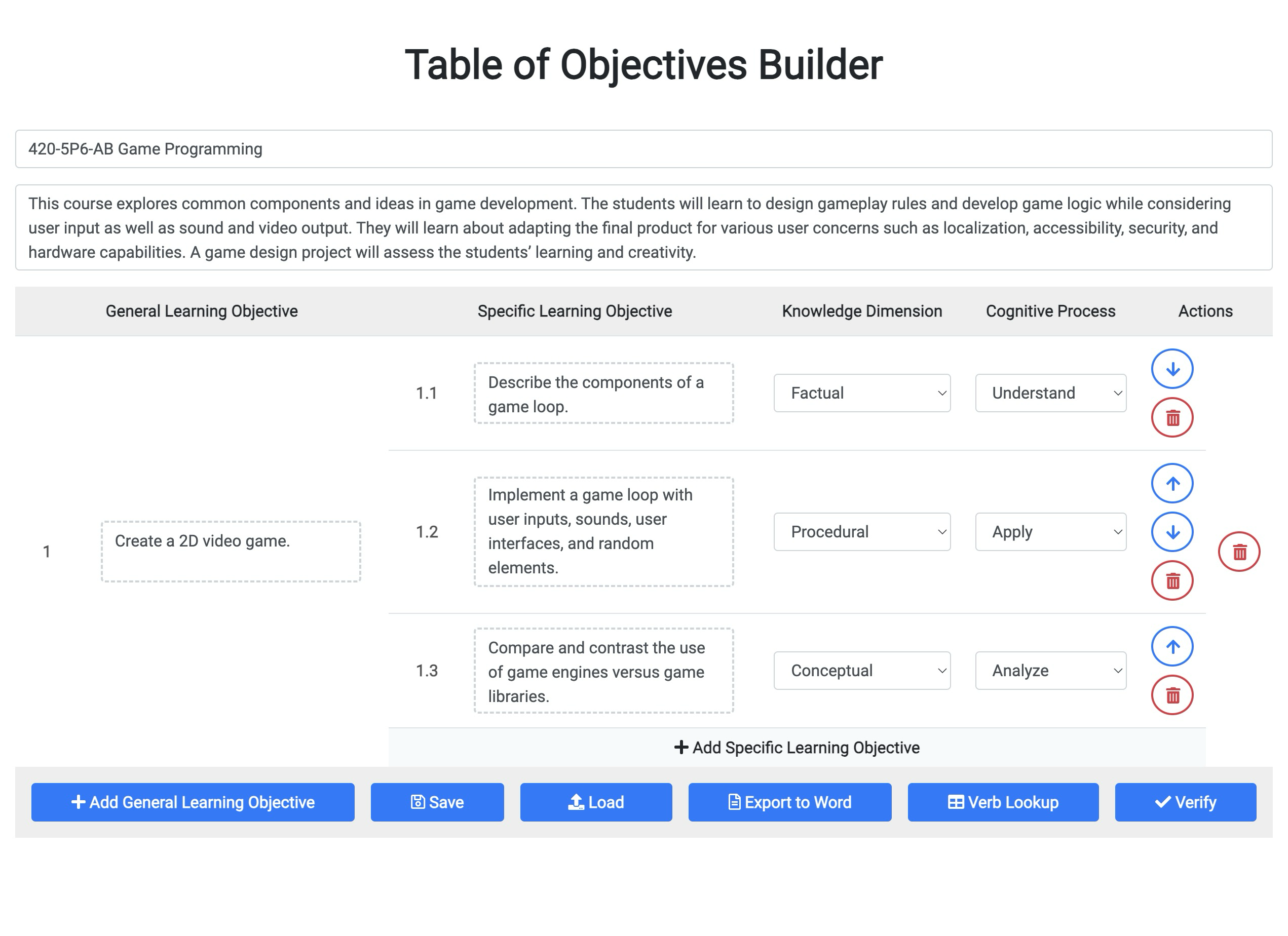Open the Verb Lookup tool
This screenshot has width=1288, height=936.
[x=1003, y=802]
